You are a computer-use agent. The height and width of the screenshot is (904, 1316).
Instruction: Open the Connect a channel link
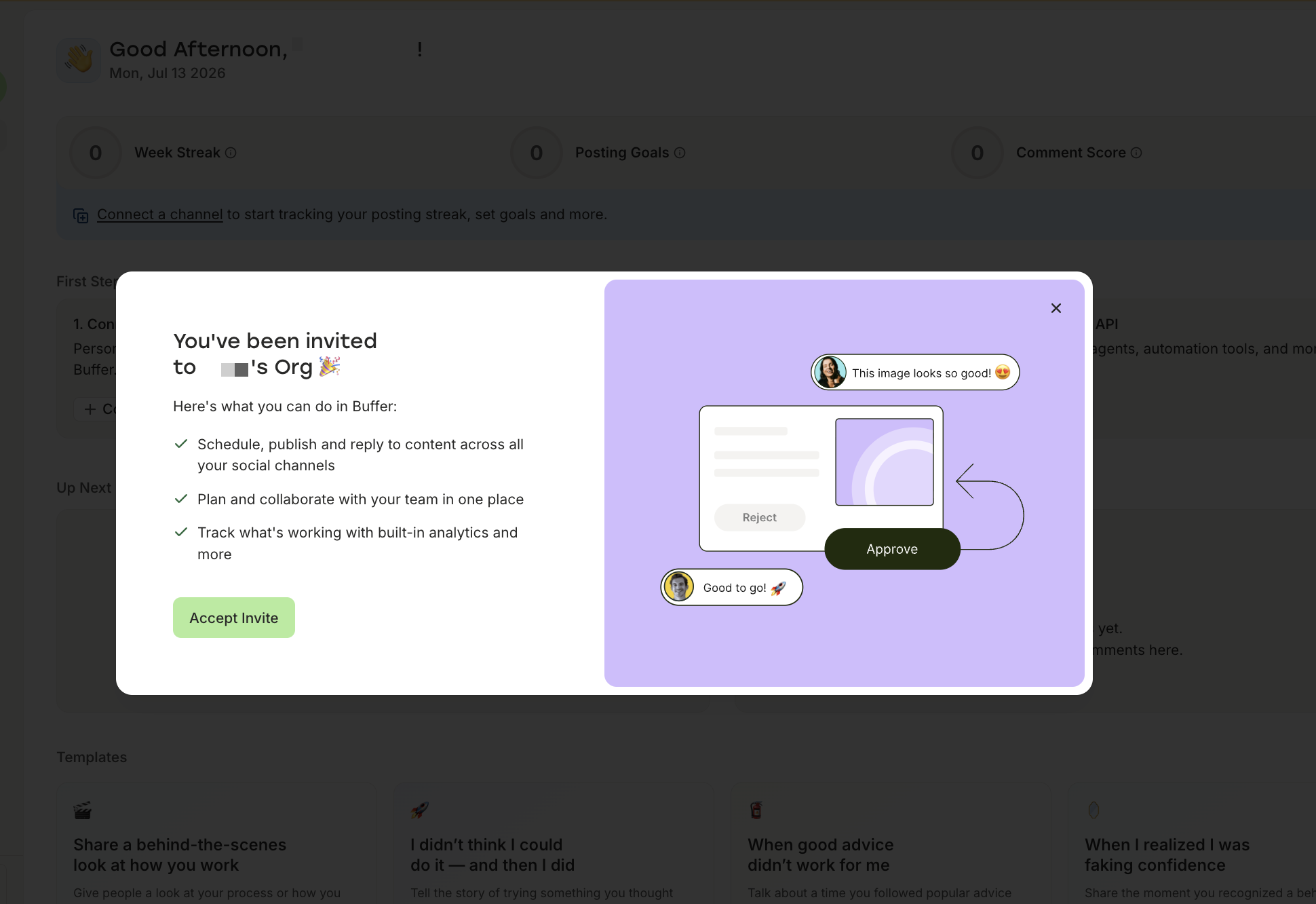tap(159, 214)
